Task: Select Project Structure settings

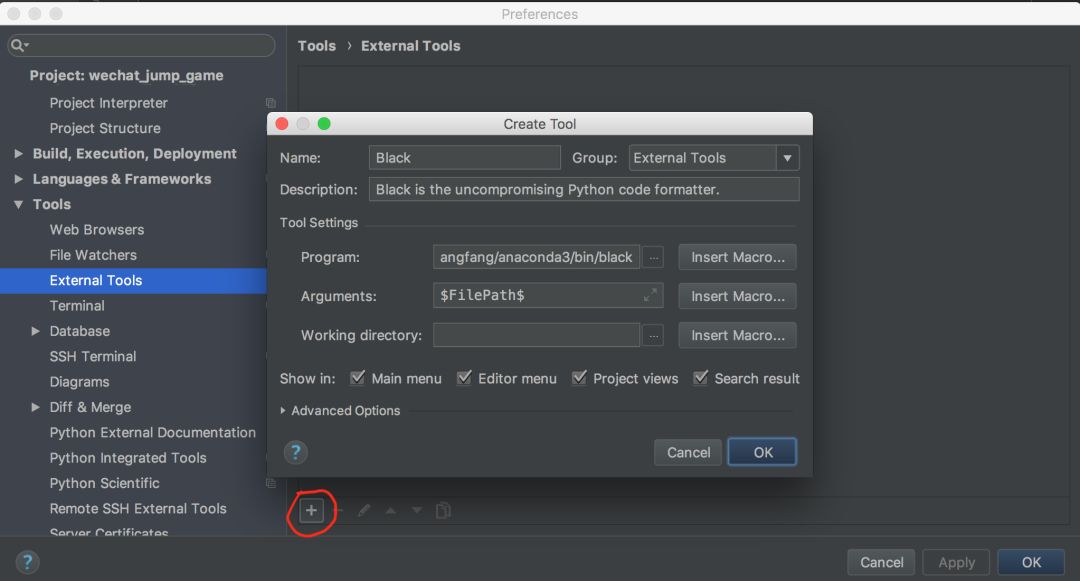Action: pyautogui.click(x=105, y=128)
